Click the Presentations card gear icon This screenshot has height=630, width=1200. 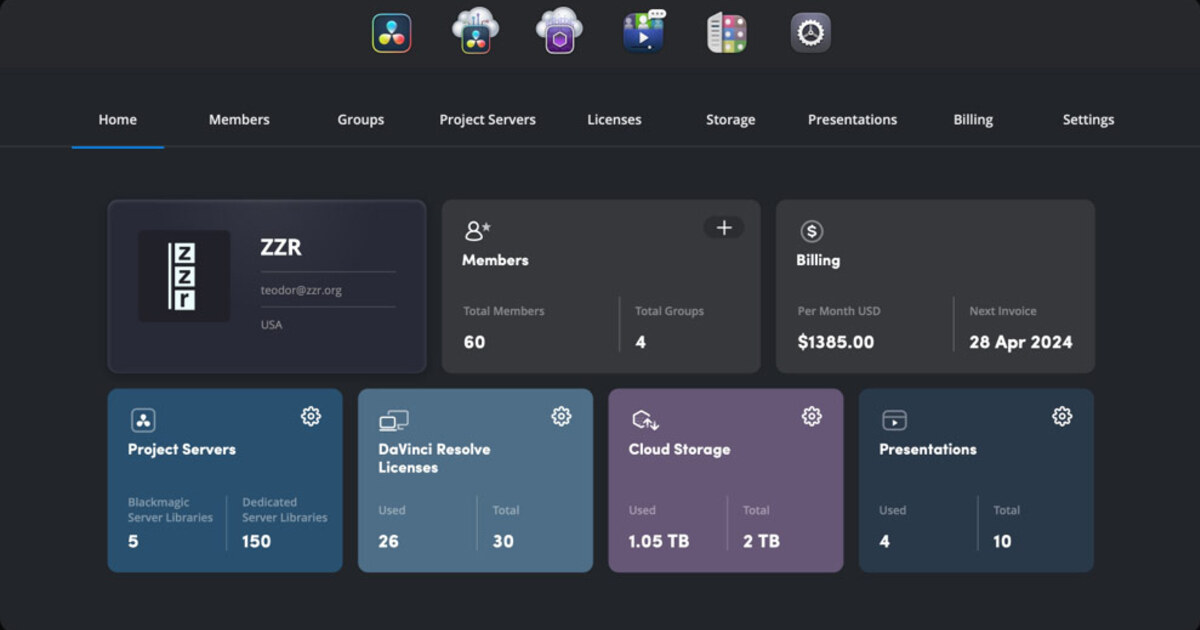(x=1061, y=417)
